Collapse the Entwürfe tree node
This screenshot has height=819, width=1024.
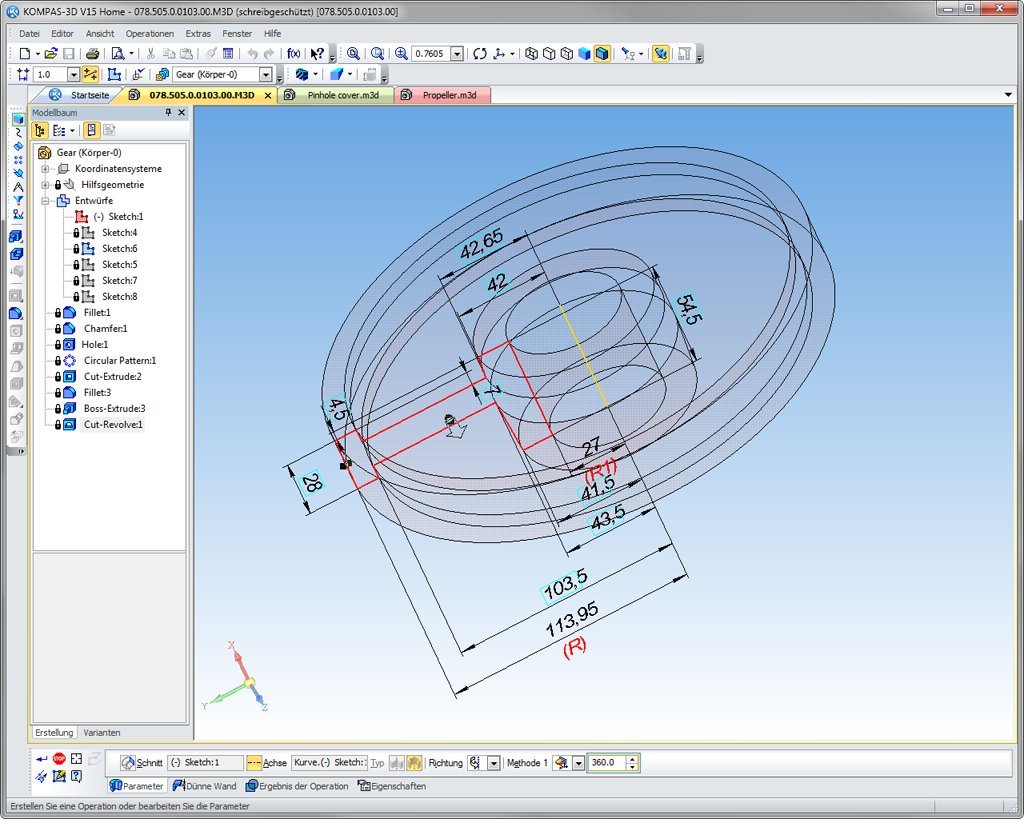pyautogui.click(x=45, y=201)
